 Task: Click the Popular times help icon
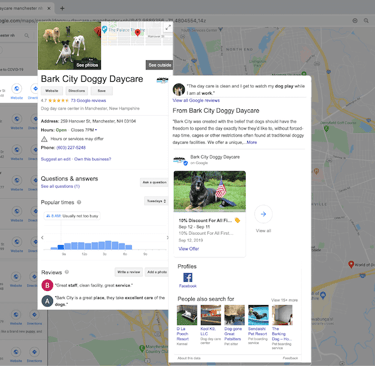pyautogui.click(x=79, y=202)
